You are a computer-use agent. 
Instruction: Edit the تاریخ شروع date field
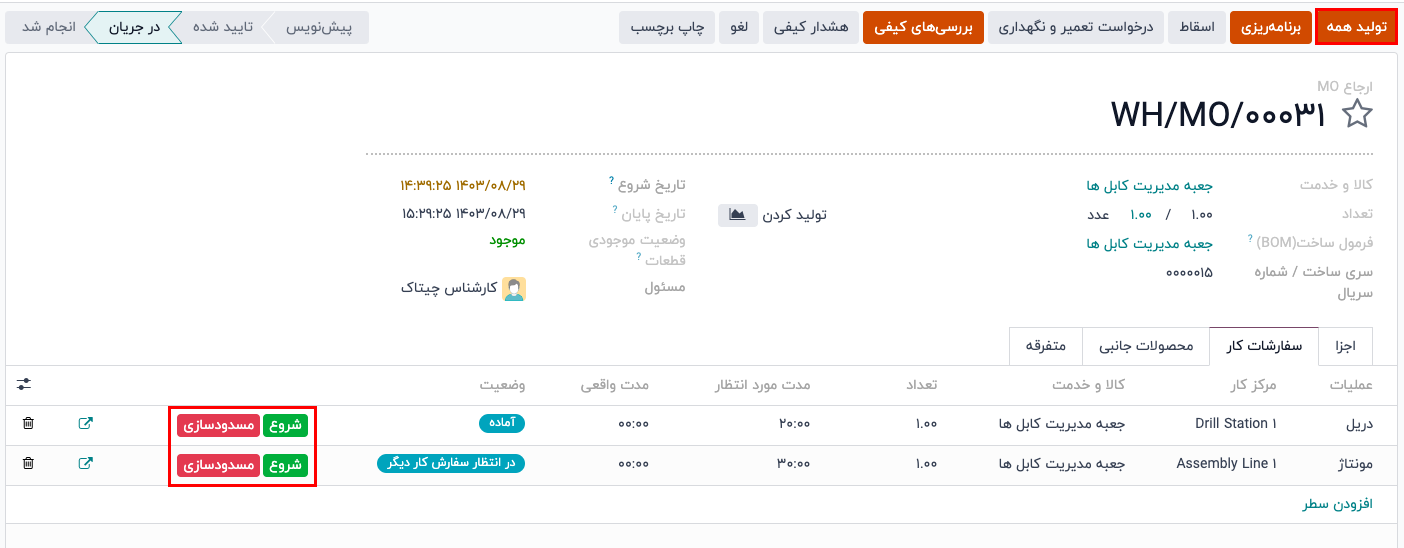(462, 185)
